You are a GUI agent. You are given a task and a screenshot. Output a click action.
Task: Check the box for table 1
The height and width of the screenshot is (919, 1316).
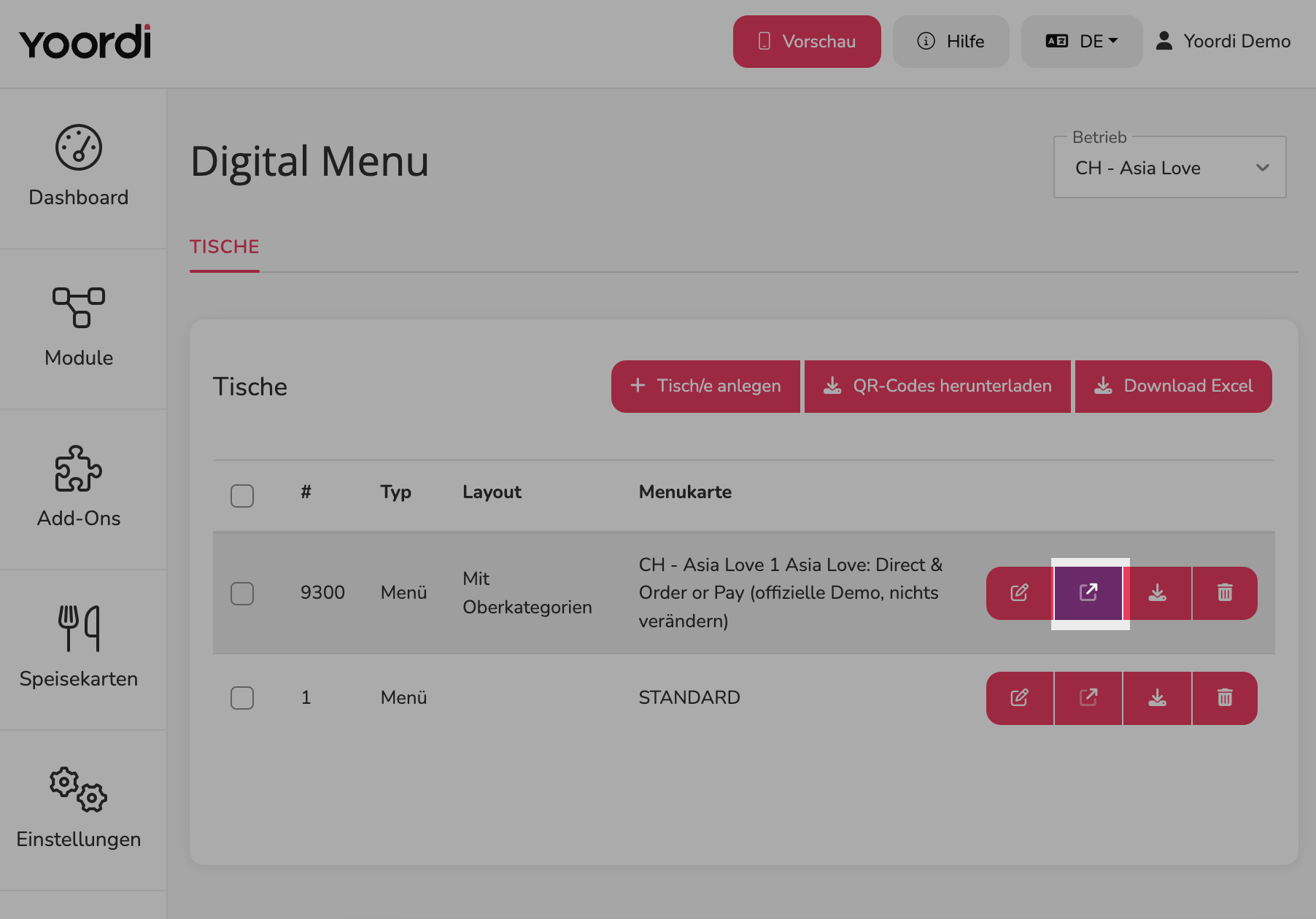(x=242, y=698)
